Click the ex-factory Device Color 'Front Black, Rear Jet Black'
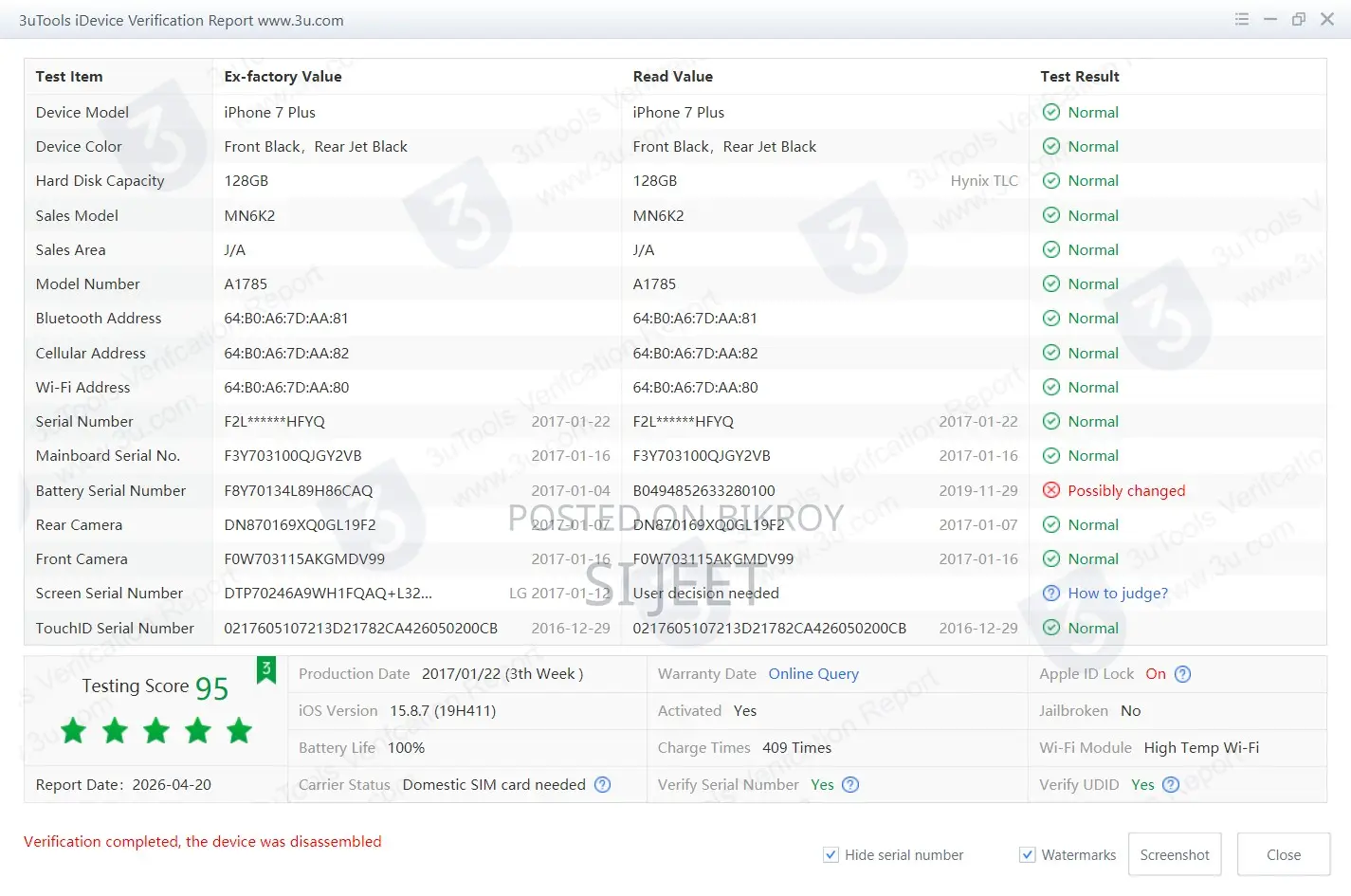Viewport: 1351px width, 896px height. (316, 147)
